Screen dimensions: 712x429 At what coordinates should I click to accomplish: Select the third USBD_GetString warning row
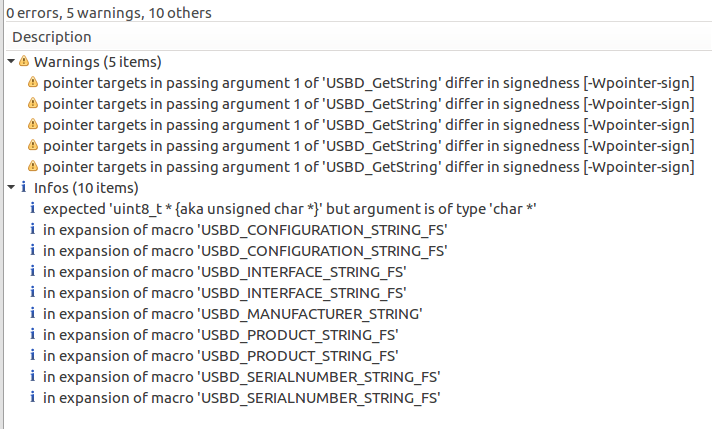(x=368, y=125)
